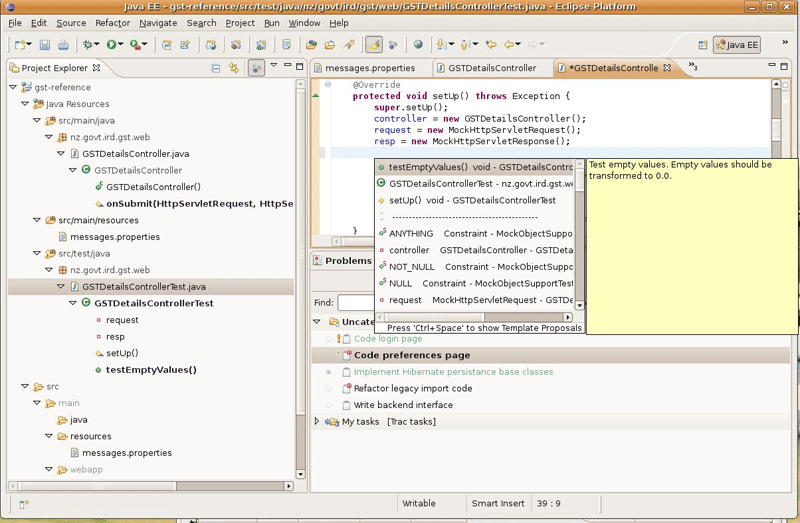Click the External Tools run icon
This screenshot has height=523, width=800.
tap(135, 45)
